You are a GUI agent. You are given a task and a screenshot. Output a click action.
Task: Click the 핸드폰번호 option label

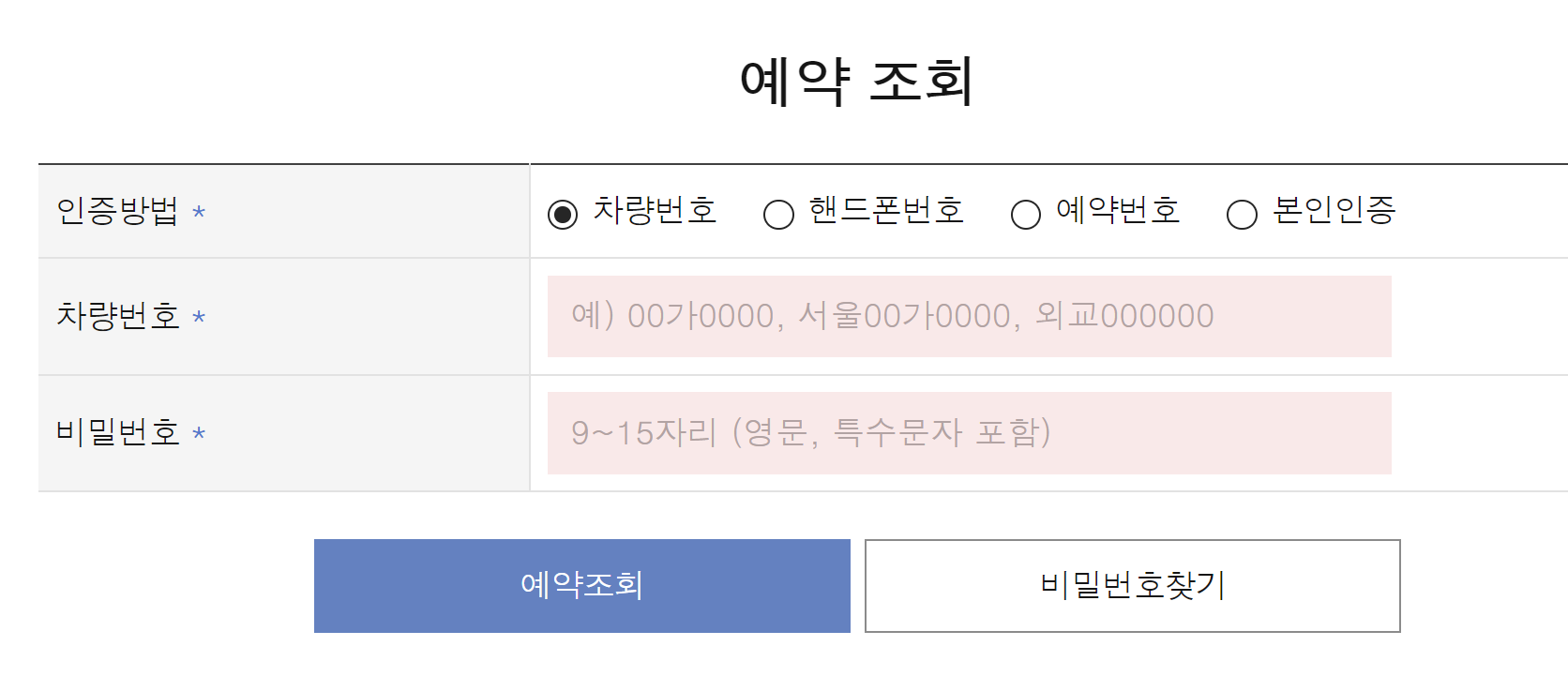(885, 212)
